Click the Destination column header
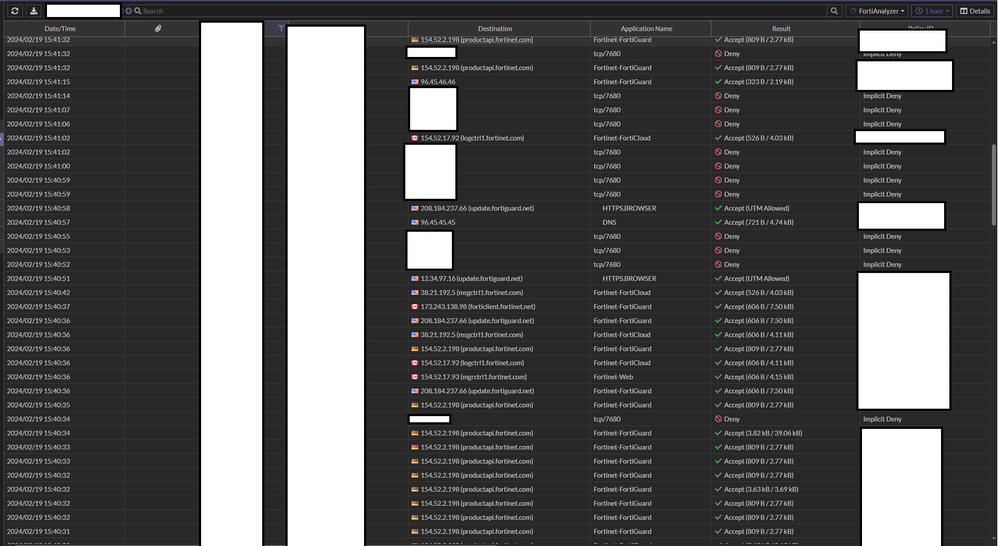The height and width of the screenshot is (546, 999). pos(495,29)
